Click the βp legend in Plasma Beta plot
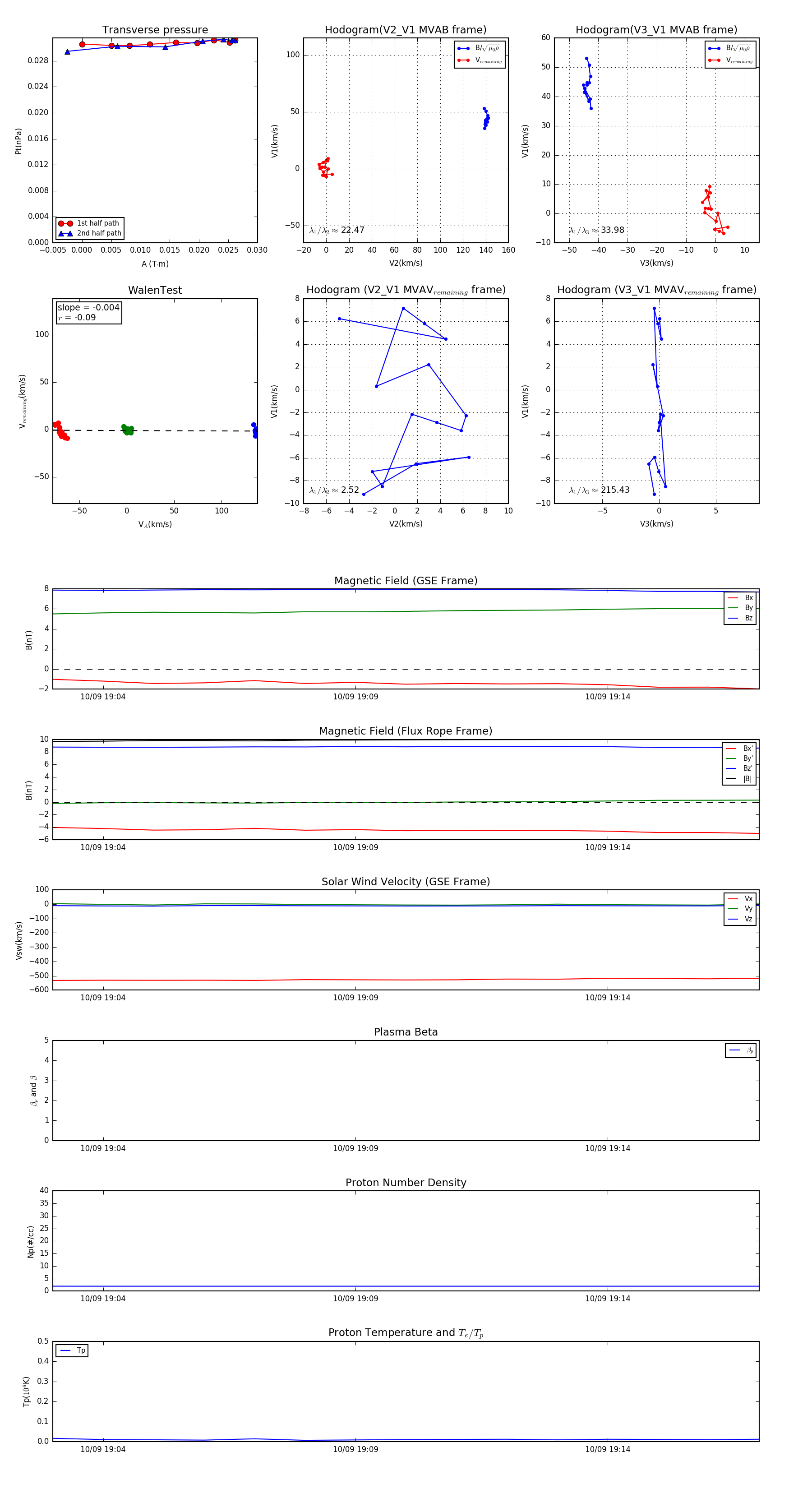The width and height of the screenshot is (812, 1489). (741, 1050)
